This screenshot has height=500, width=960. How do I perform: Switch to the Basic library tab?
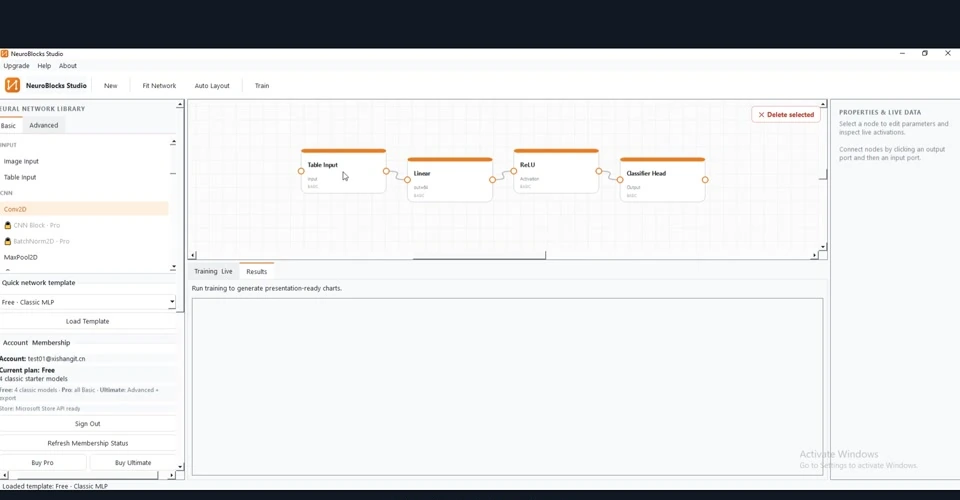9,125
